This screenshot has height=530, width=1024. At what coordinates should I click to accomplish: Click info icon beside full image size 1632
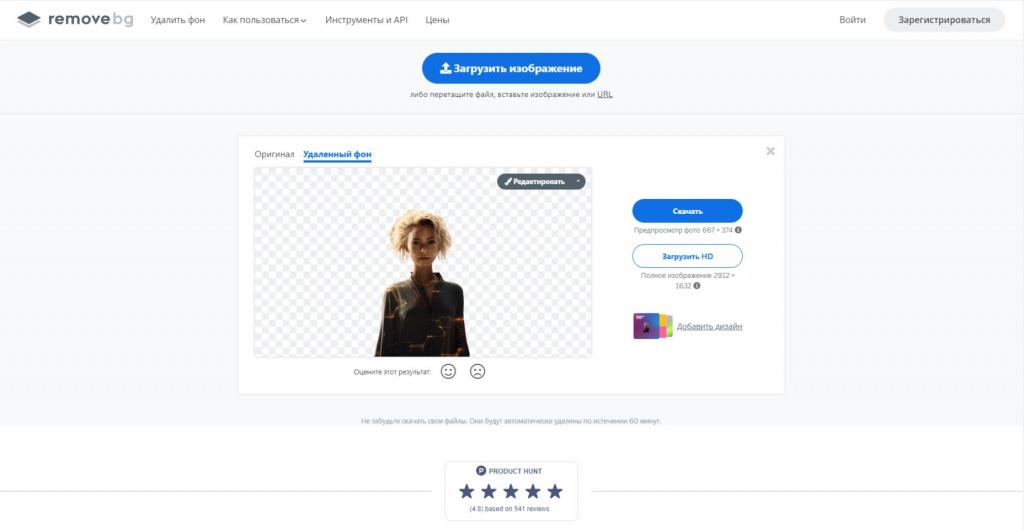[697, 286]
